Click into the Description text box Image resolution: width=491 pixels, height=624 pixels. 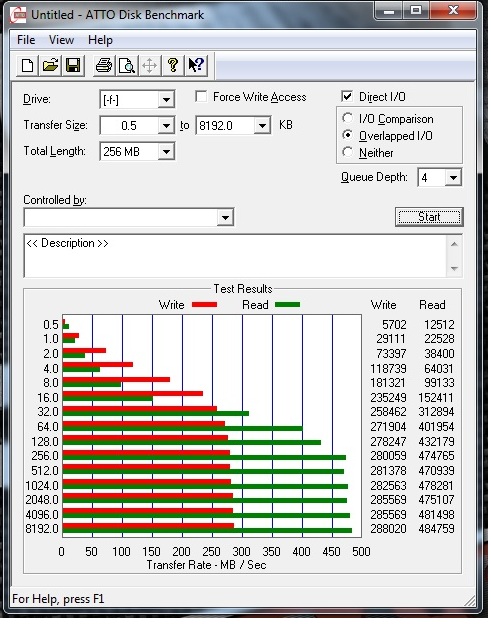235,256
